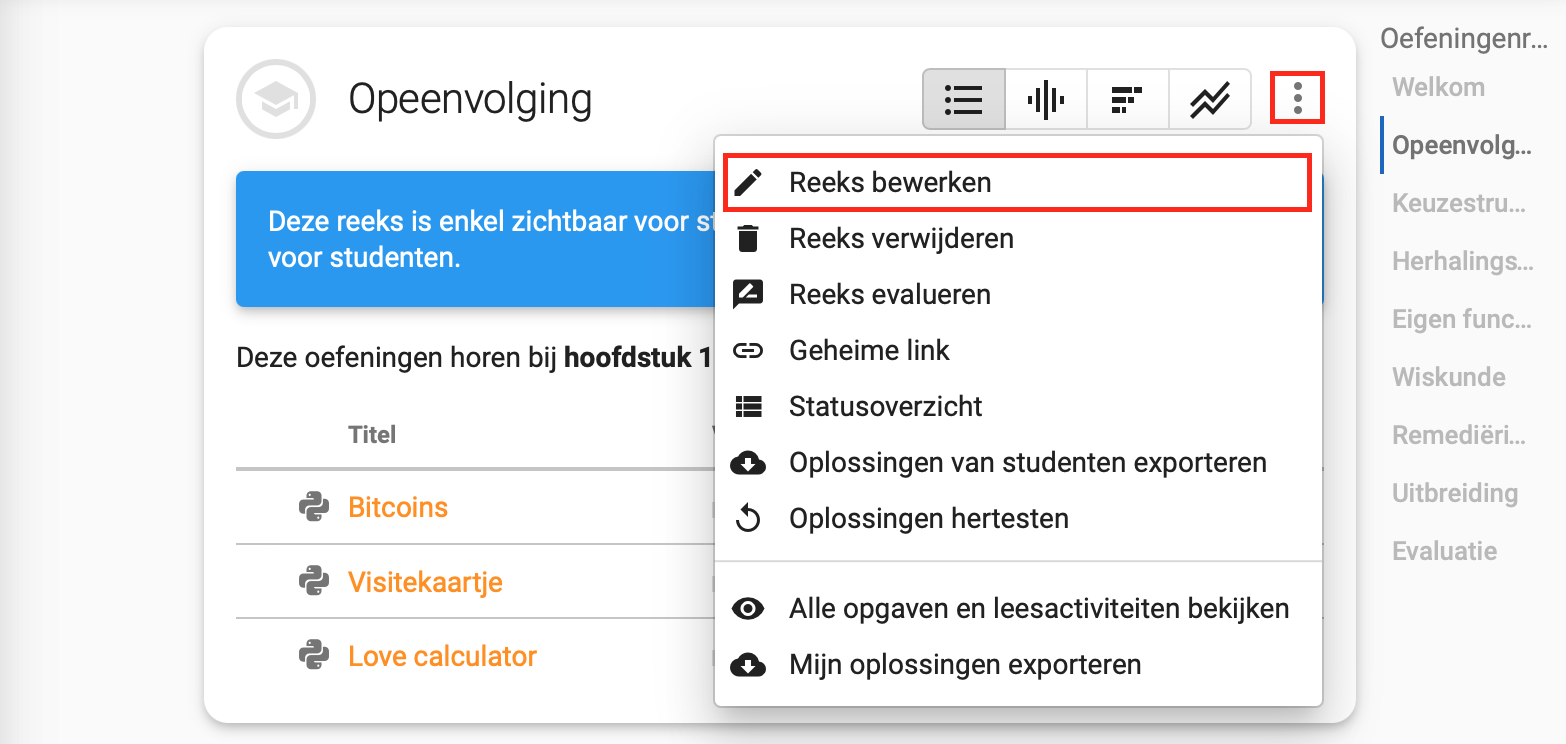
Task: Go to Uitbreiding in the sidebar
Action: click(1454, 493)
